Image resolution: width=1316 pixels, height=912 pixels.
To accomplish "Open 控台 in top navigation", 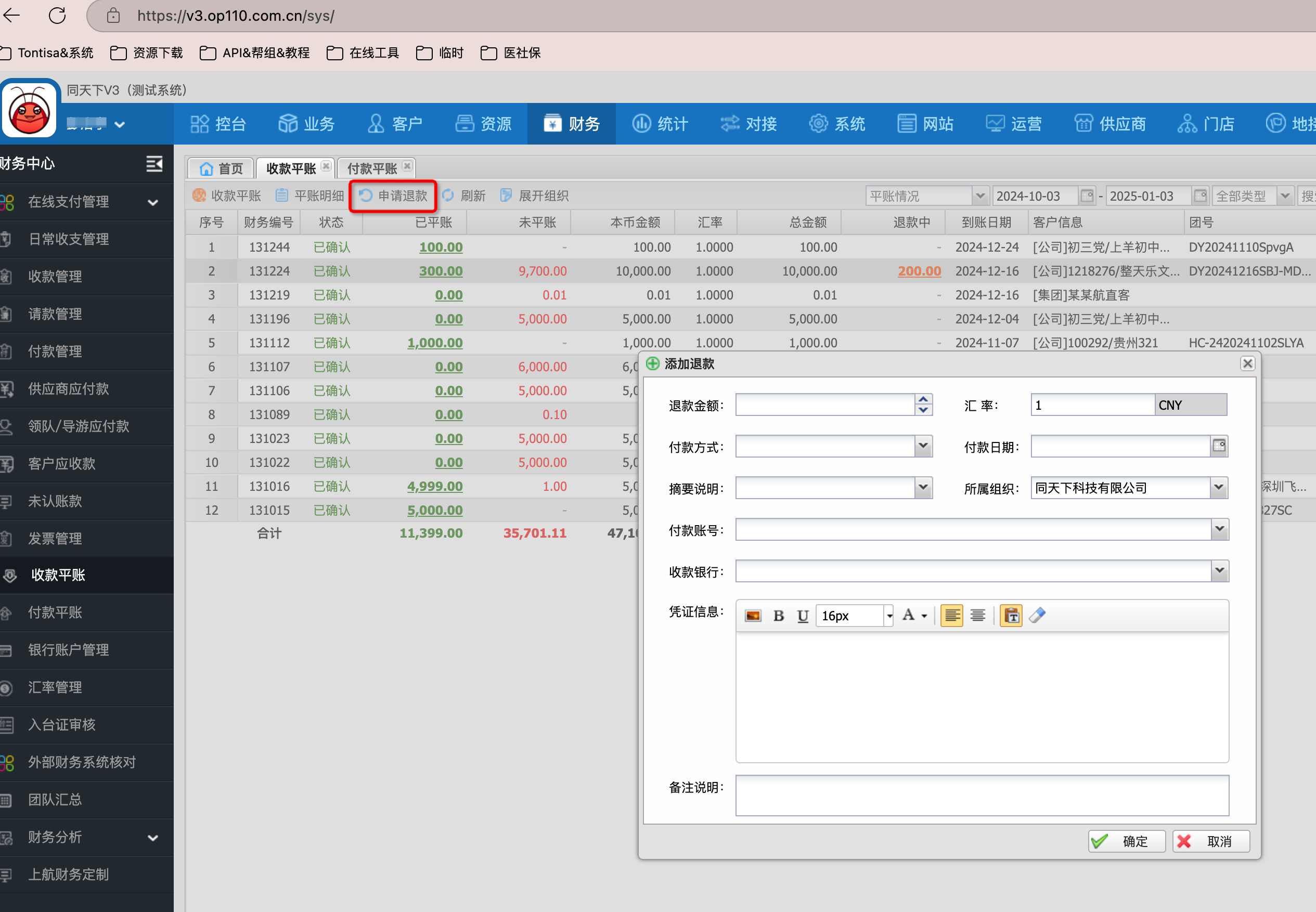I will point(218,123).
